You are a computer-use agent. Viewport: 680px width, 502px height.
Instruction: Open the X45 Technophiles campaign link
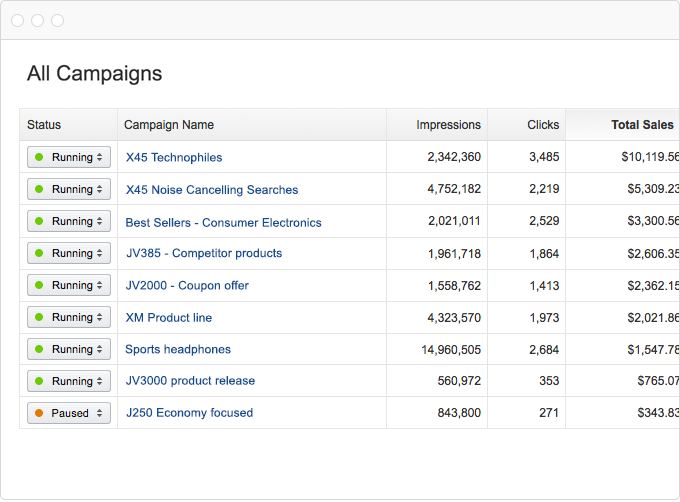pyautogui.click(x=174, y=157)
